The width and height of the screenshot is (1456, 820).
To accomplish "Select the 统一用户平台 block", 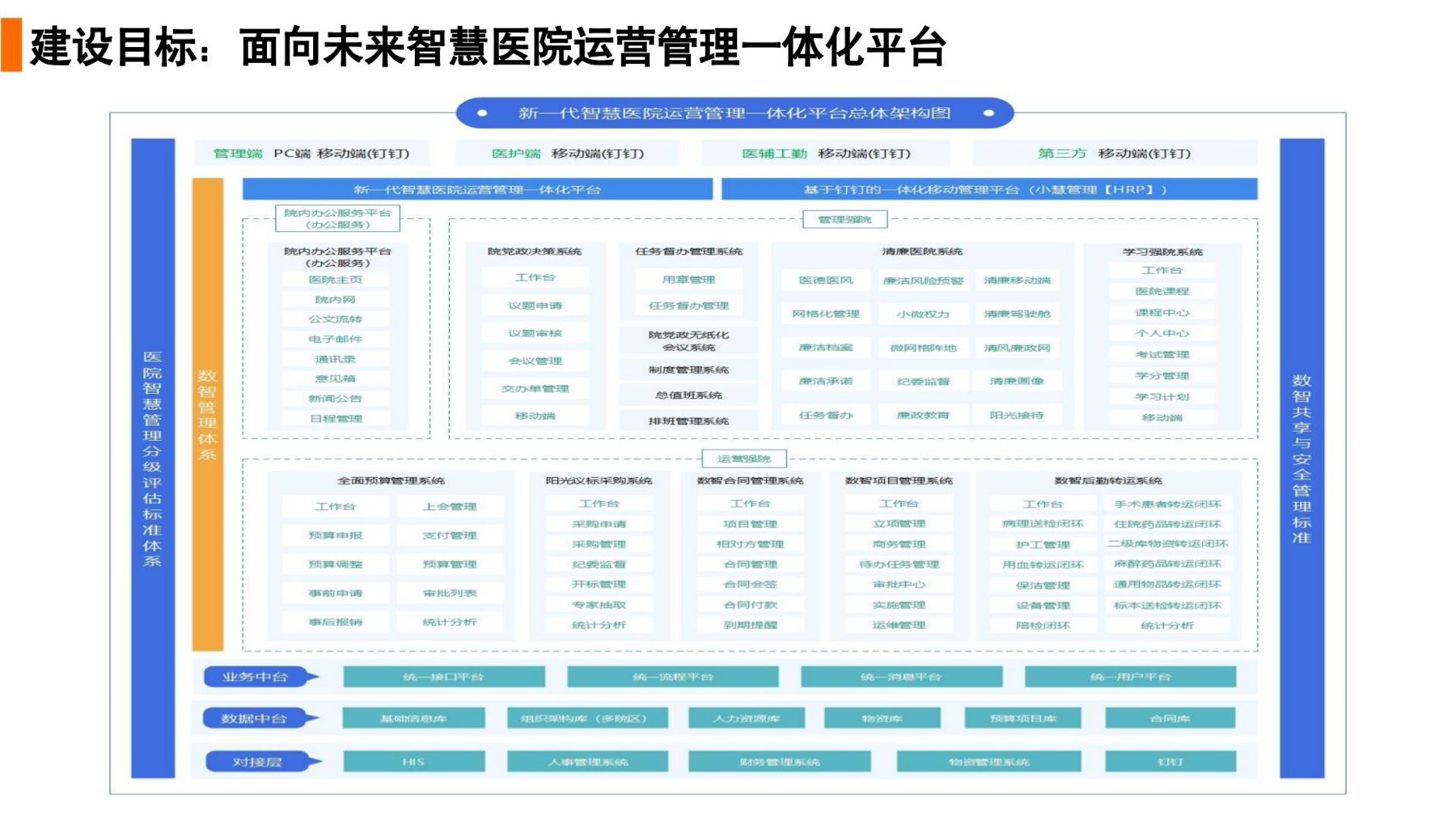I will click(1130, 677).
